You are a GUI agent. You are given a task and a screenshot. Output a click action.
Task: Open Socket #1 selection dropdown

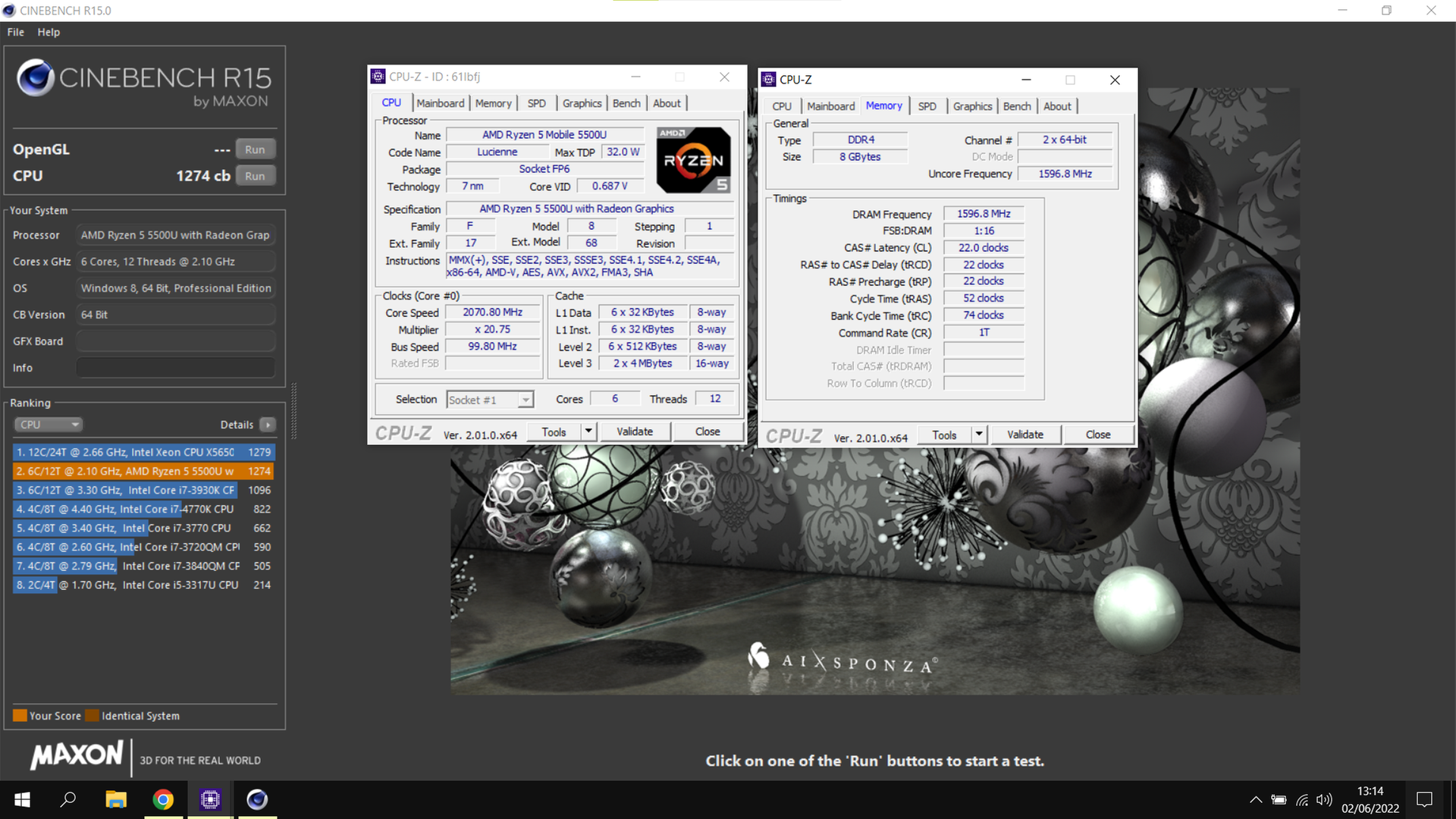tap(490, 400)
